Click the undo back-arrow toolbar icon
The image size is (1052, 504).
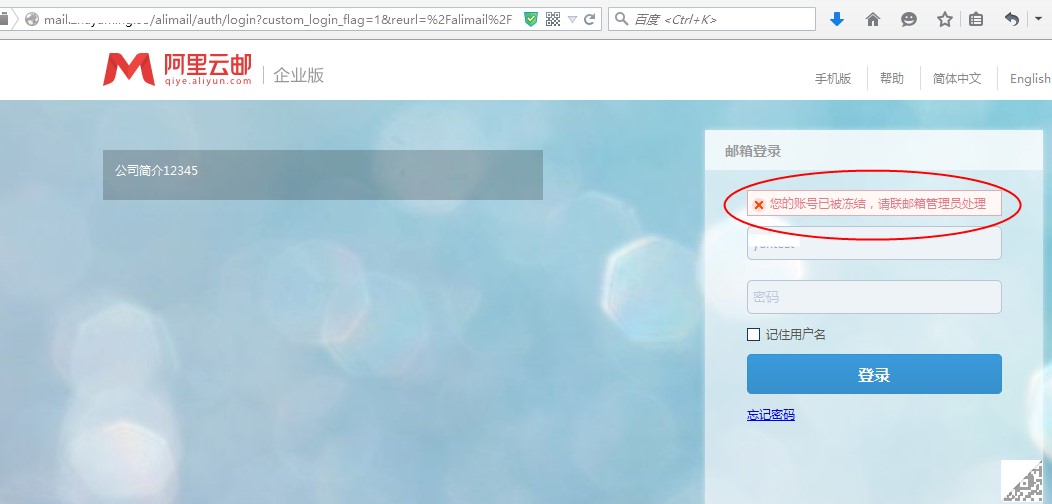pos(1012,19)
